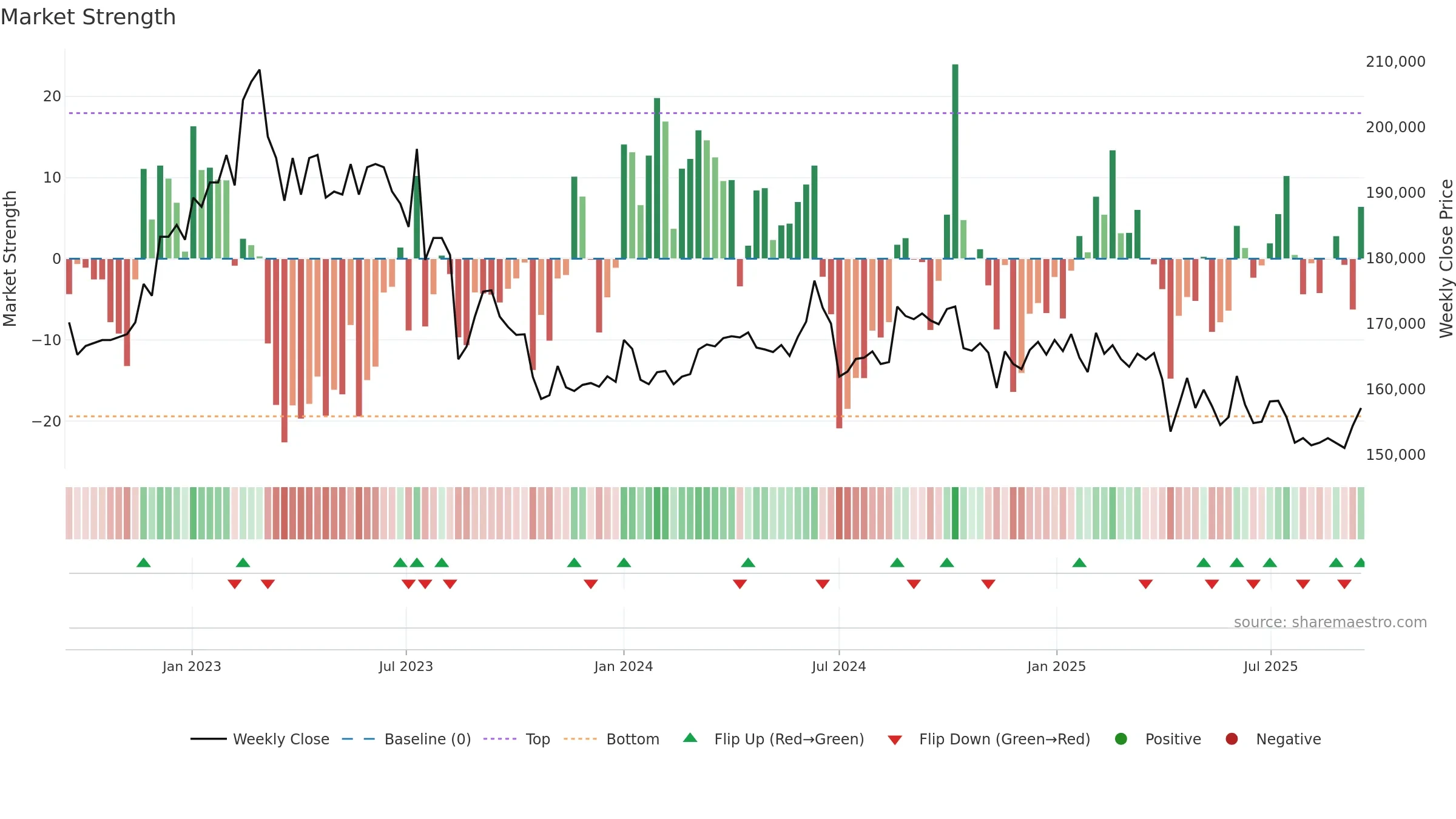Click the 190,000 price axis value
This screenshot has height=819, width=1456.
pos(1395,193)
